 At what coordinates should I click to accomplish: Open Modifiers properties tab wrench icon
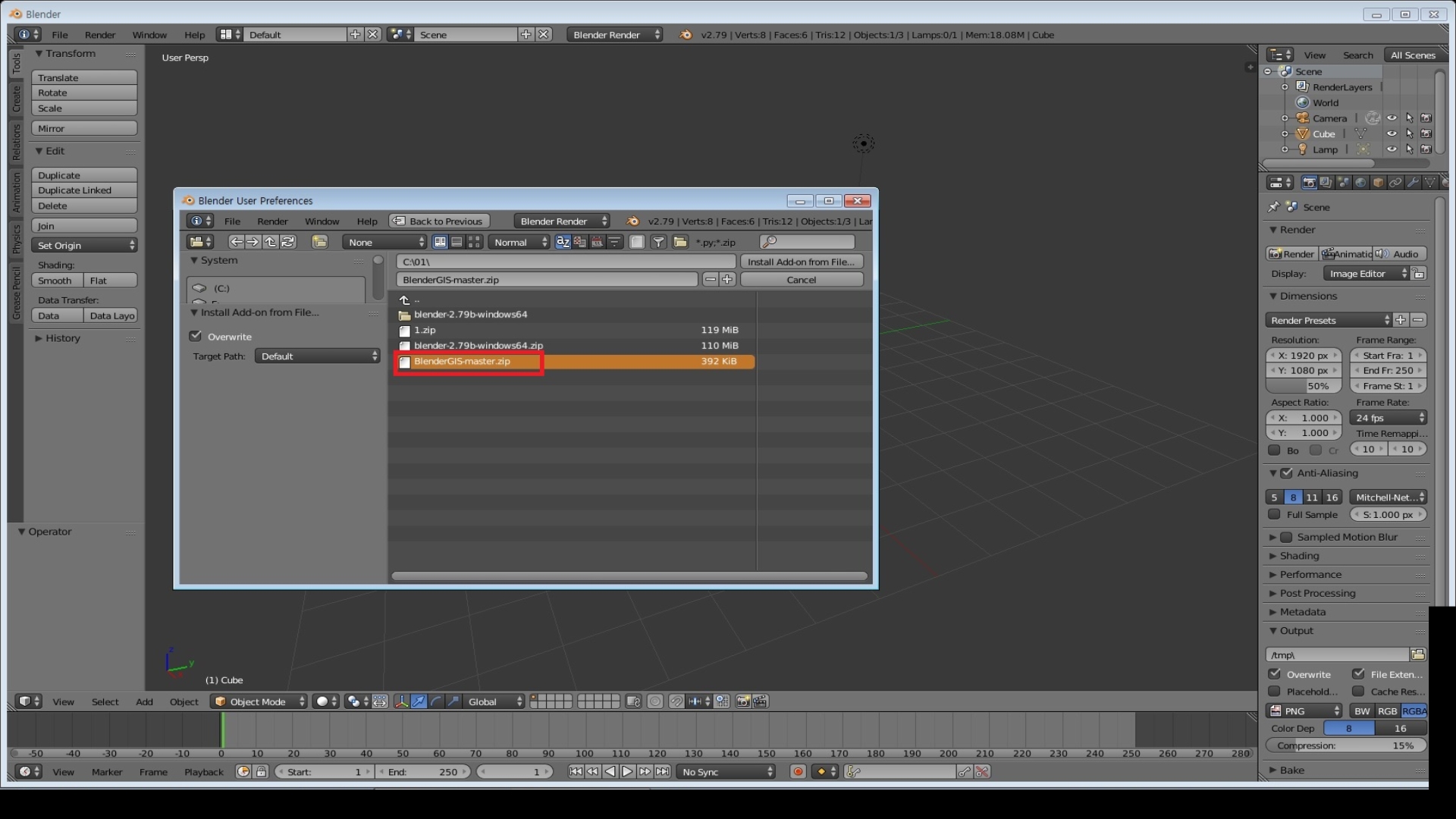tap(1413, 183)
